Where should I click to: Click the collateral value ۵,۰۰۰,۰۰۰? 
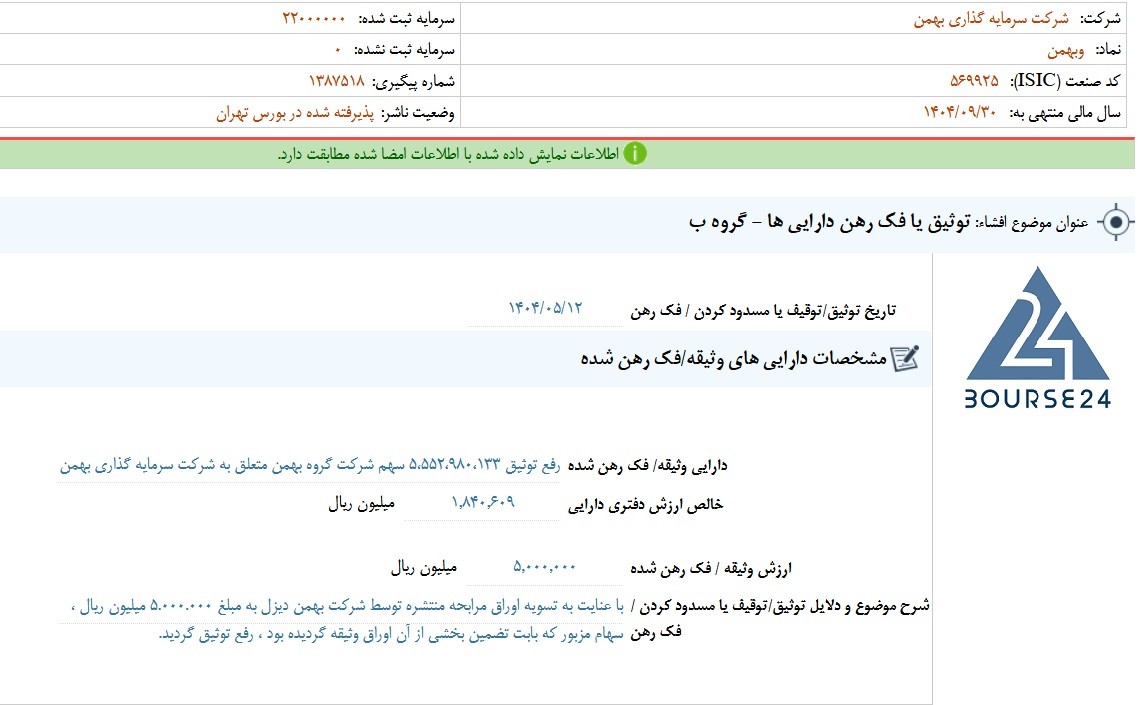tap(545, 566)
